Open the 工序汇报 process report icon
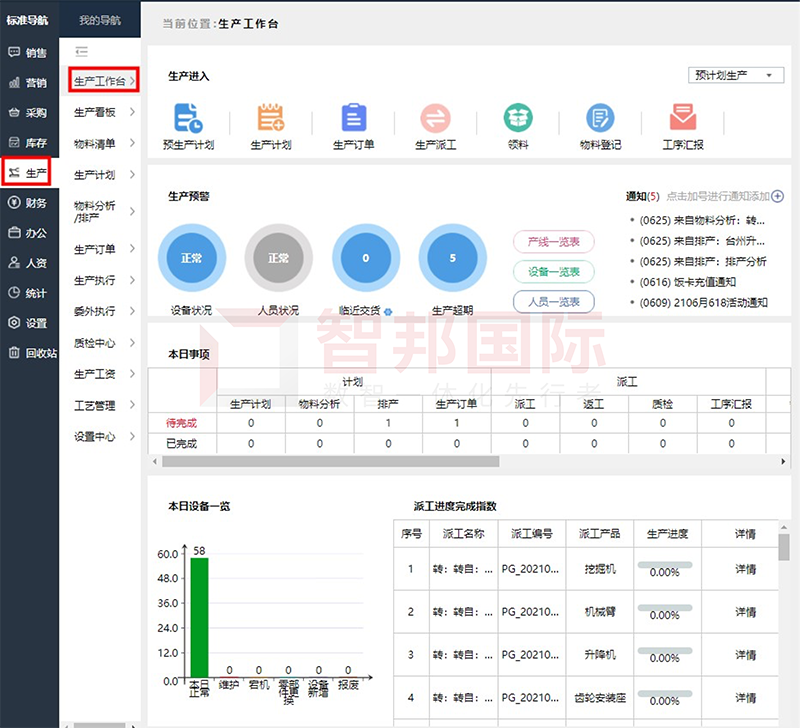800x728 pixels. pos(683,120)
